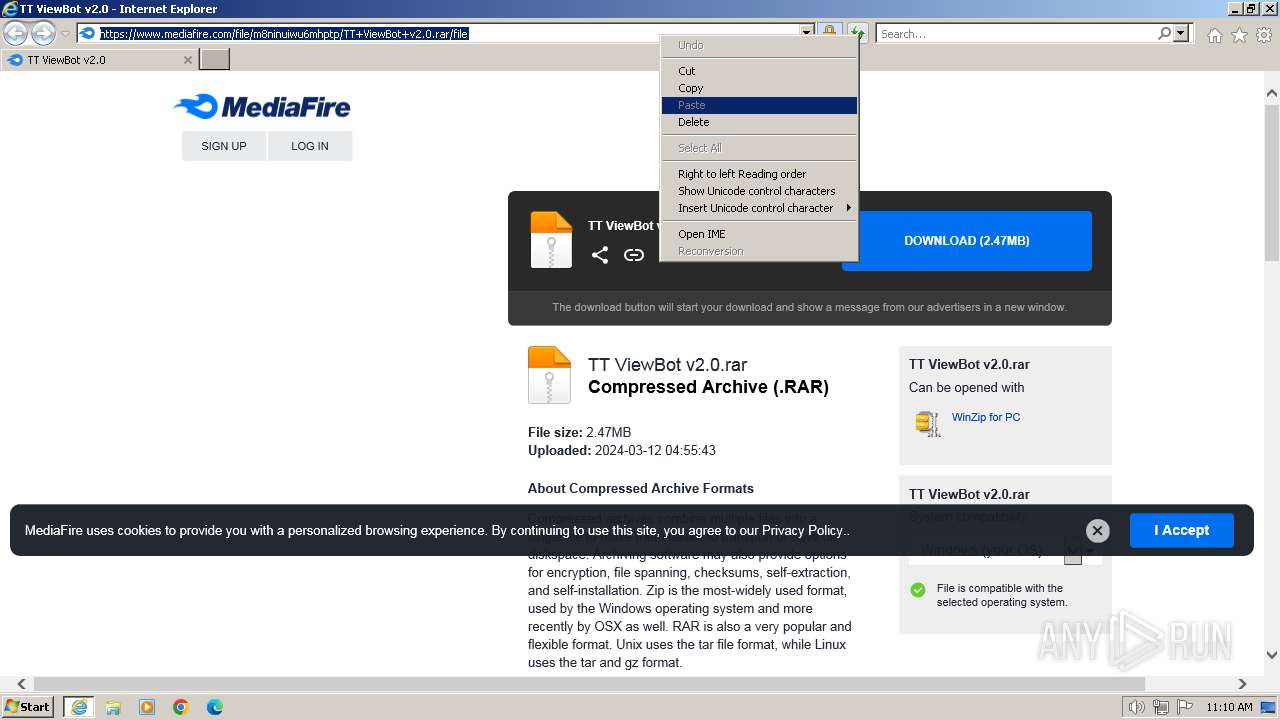Open the operating system selection dropdown
1280x720 pixels.
pos(1005,549)
